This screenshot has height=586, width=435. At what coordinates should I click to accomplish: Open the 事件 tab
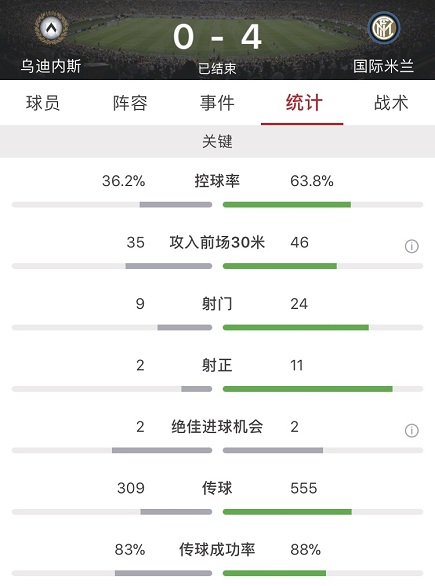(217, 103)
